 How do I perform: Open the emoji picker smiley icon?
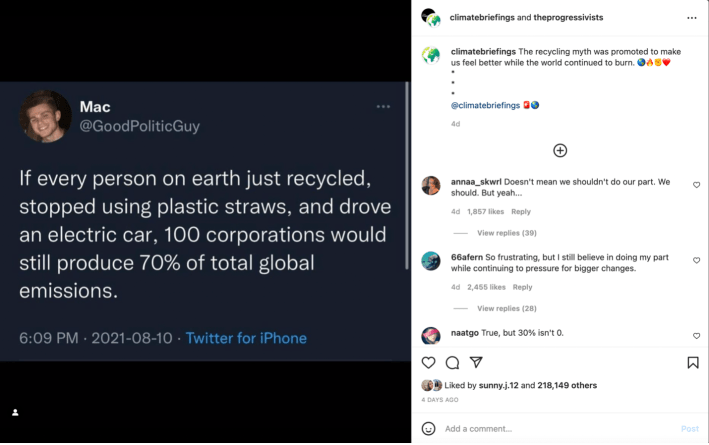tap(429, 428)
